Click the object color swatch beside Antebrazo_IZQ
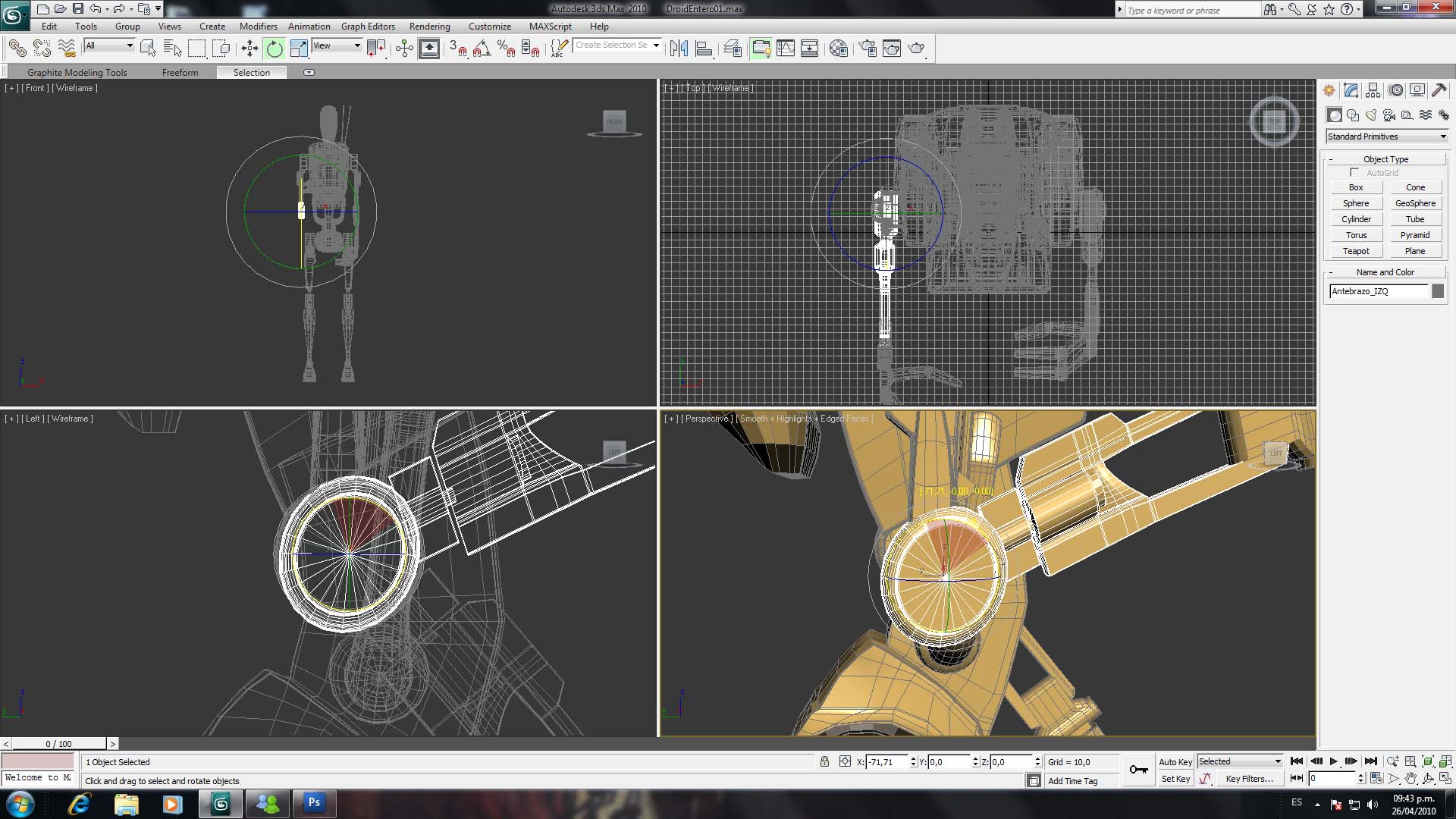The image size is (1456, 819). tap(1437, 291)
